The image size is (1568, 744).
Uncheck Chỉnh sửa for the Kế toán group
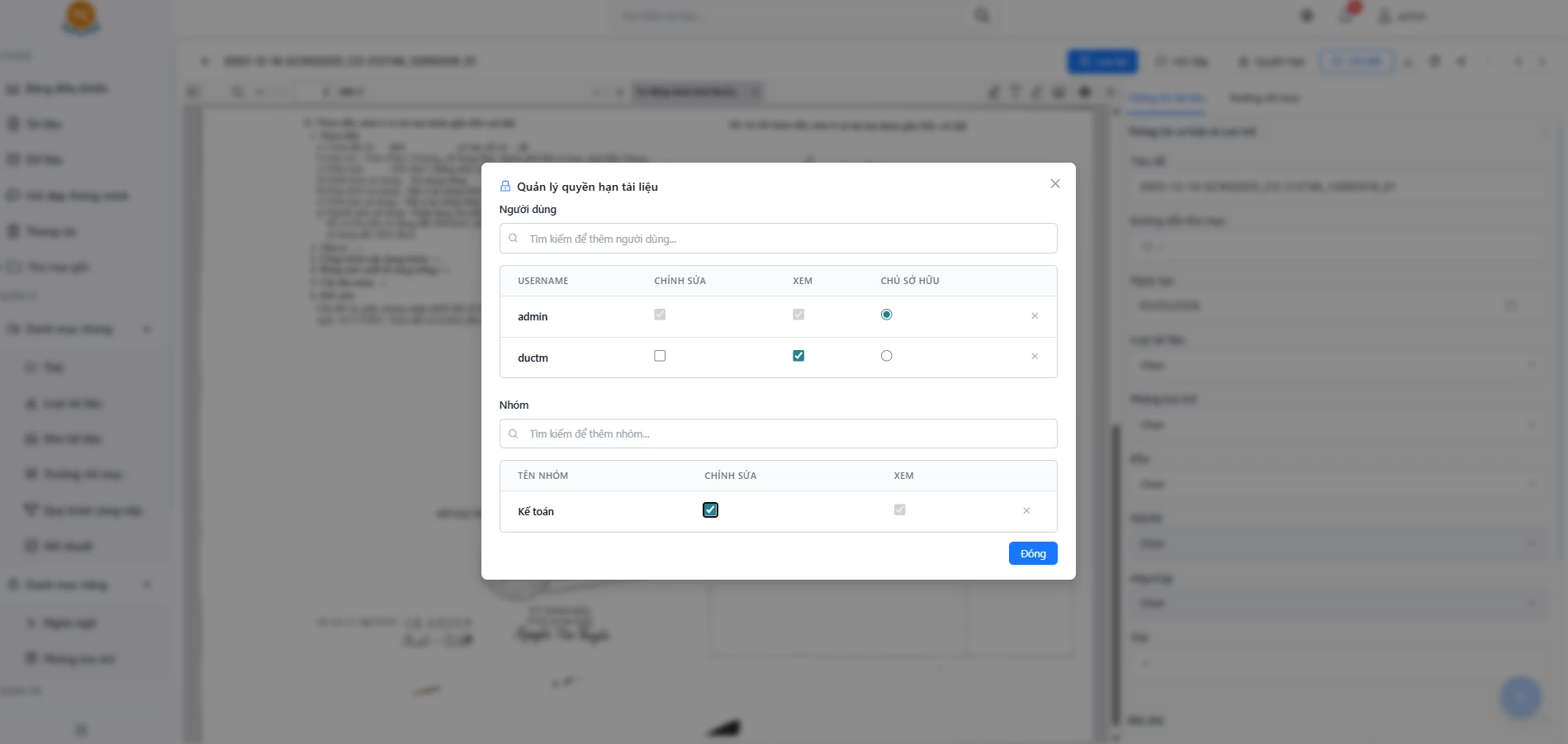[710, 509]
